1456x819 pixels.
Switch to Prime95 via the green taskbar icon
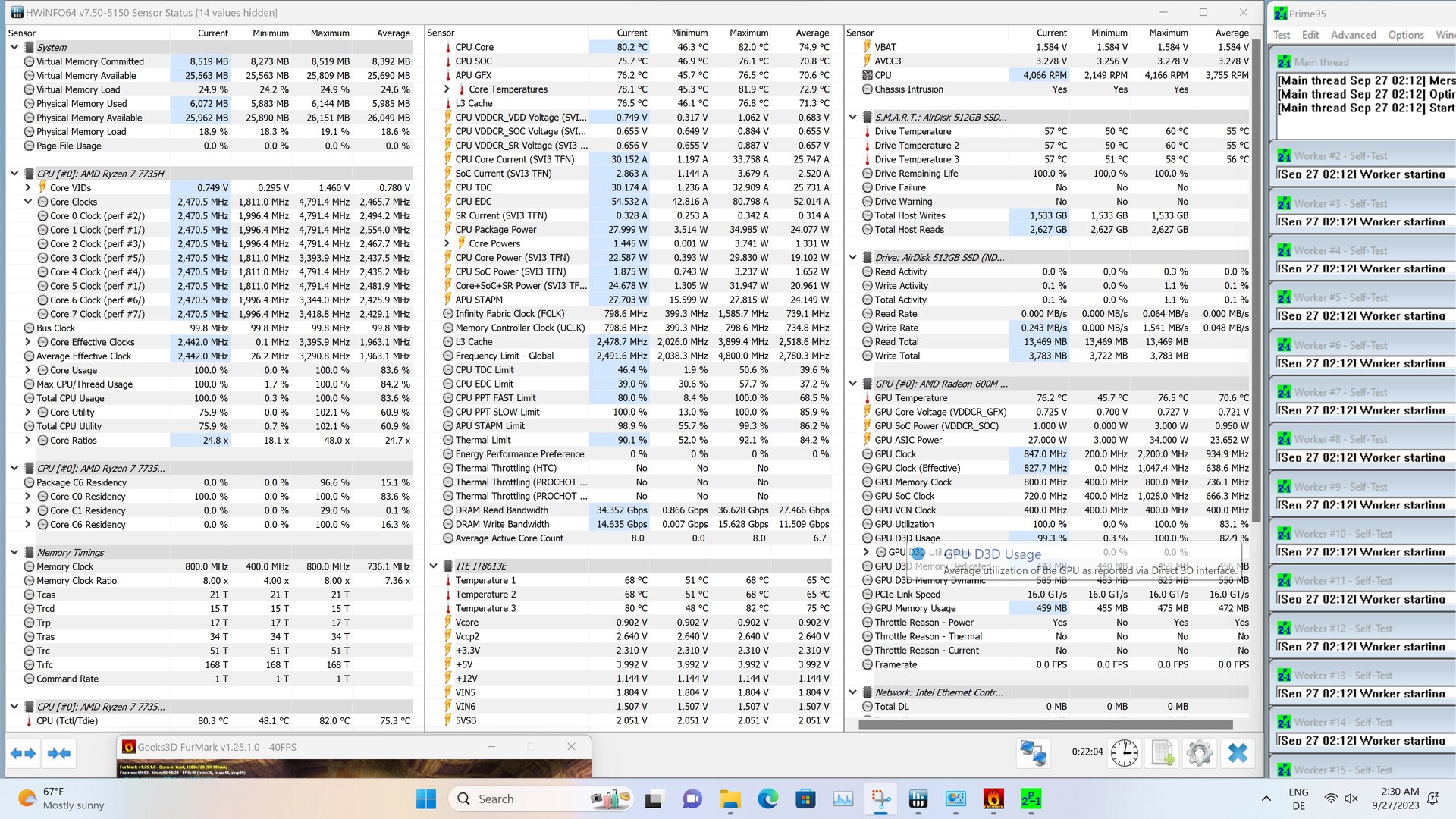[x=1031, y=799]
